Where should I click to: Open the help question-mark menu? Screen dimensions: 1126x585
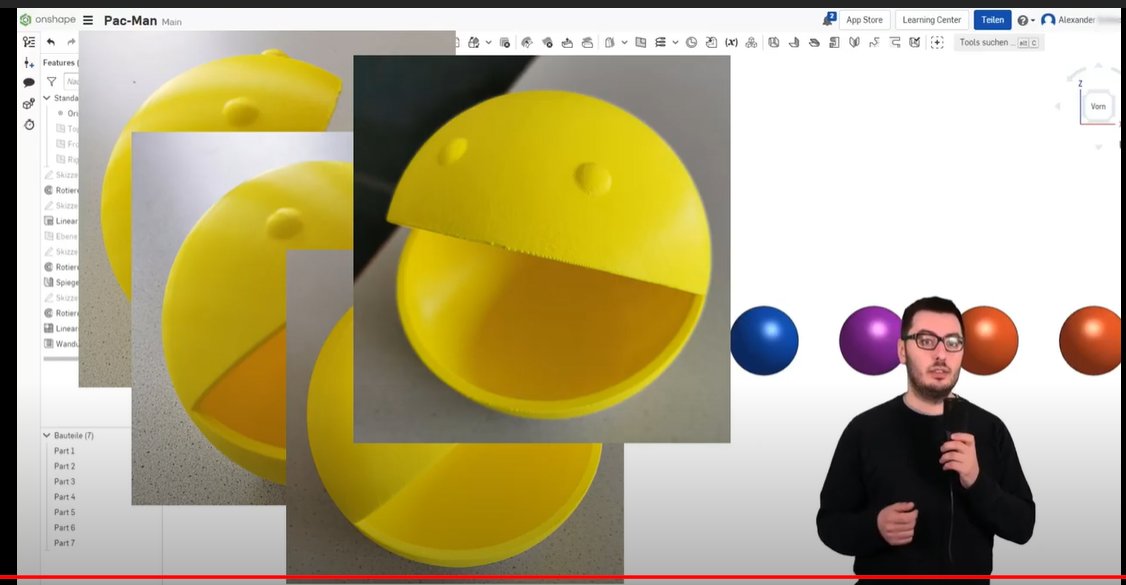click(1025, 20)
